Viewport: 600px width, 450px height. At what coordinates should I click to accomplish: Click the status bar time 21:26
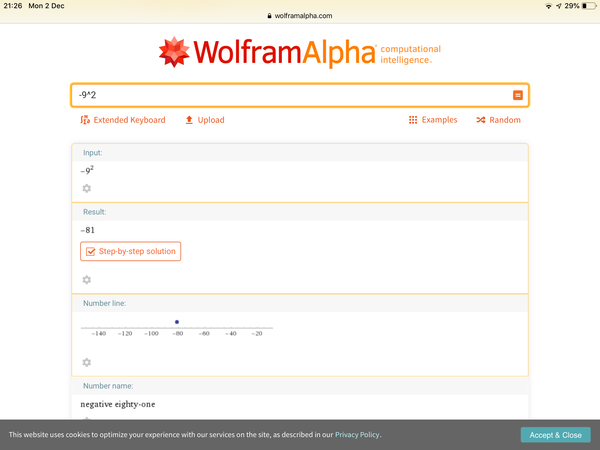[x=13, y=6]
